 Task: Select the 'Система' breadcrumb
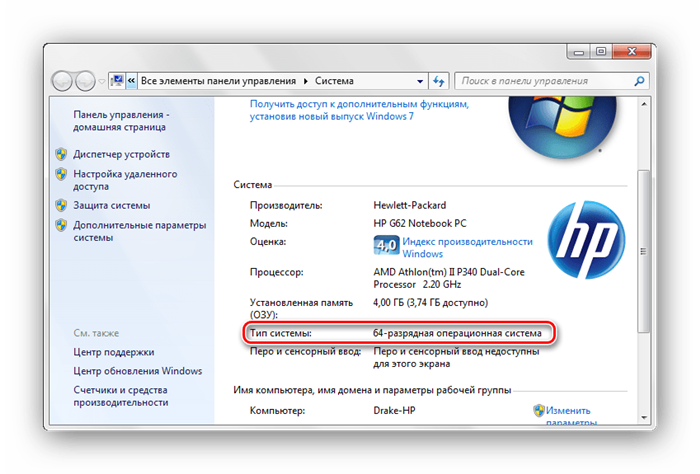[334, 81]
